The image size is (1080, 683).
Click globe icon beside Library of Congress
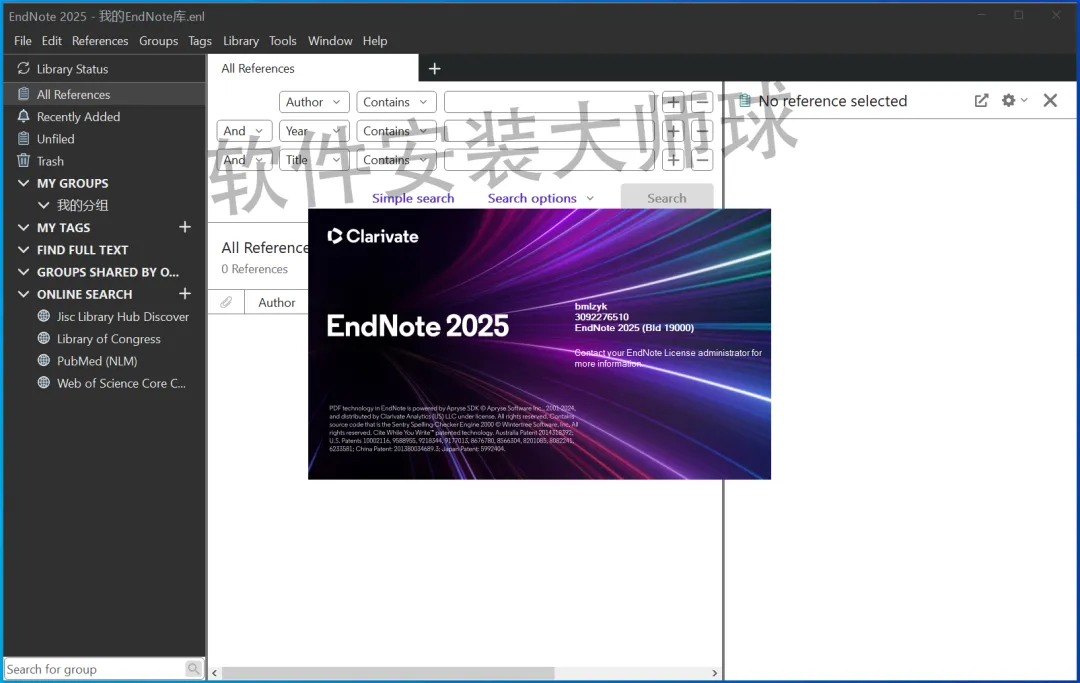coord(43,338)
